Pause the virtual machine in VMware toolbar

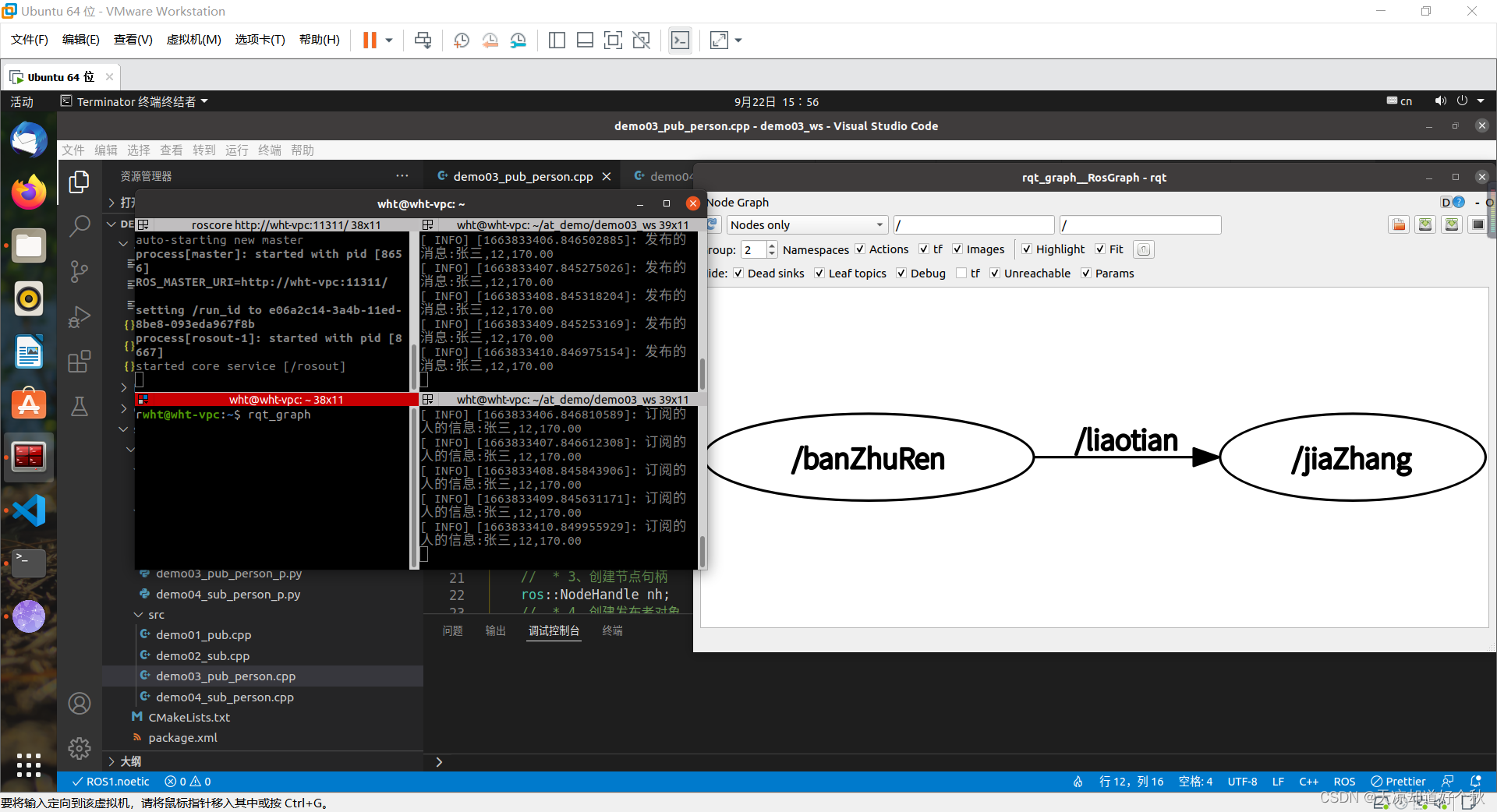[x=370, y=40]
